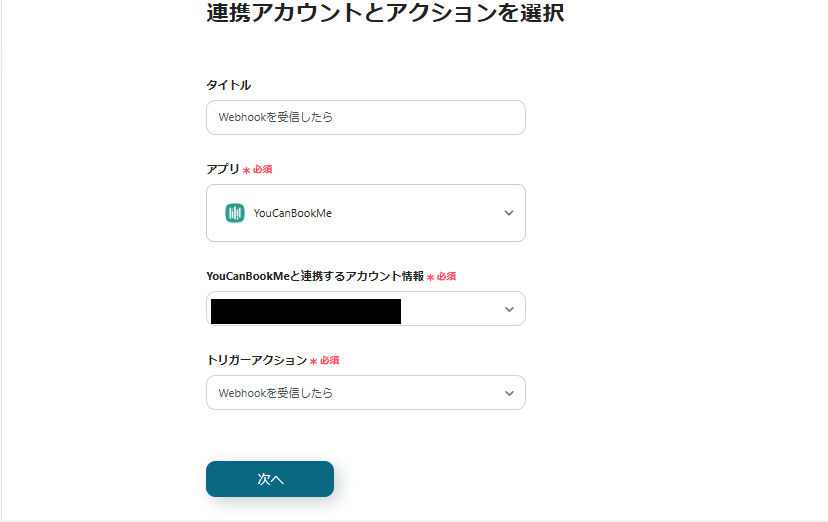Click the YouCanBookMe app icon
This screenshot has height=522, width=828.
pos(235,213)
